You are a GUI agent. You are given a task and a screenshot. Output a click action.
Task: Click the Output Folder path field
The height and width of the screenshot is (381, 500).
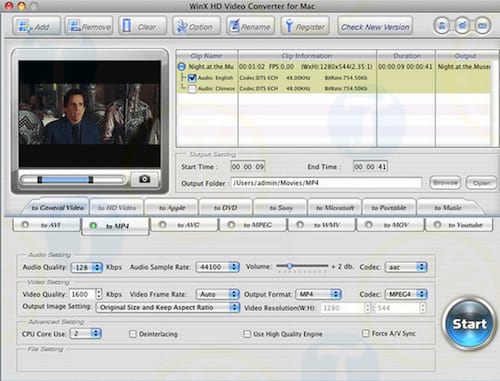pos(326,183)
